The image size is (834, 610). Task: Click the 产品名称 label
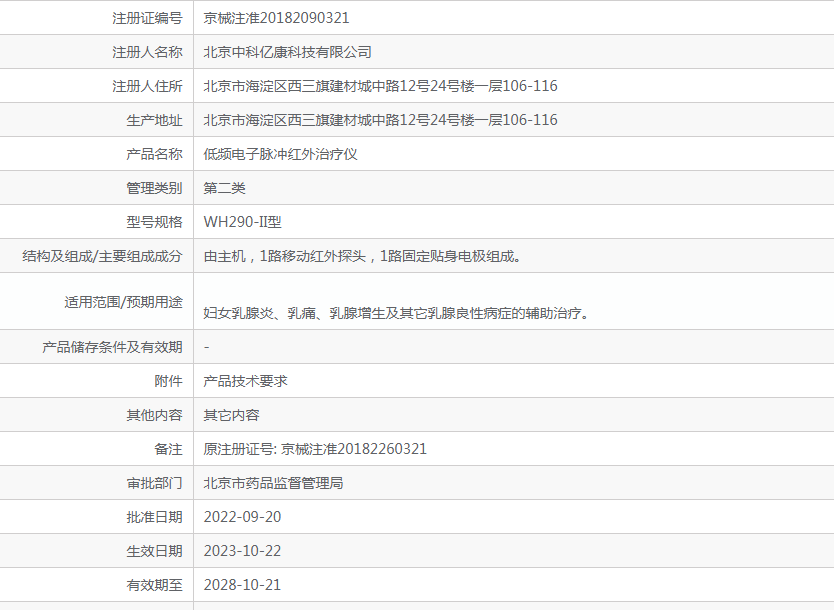[154, 154]
